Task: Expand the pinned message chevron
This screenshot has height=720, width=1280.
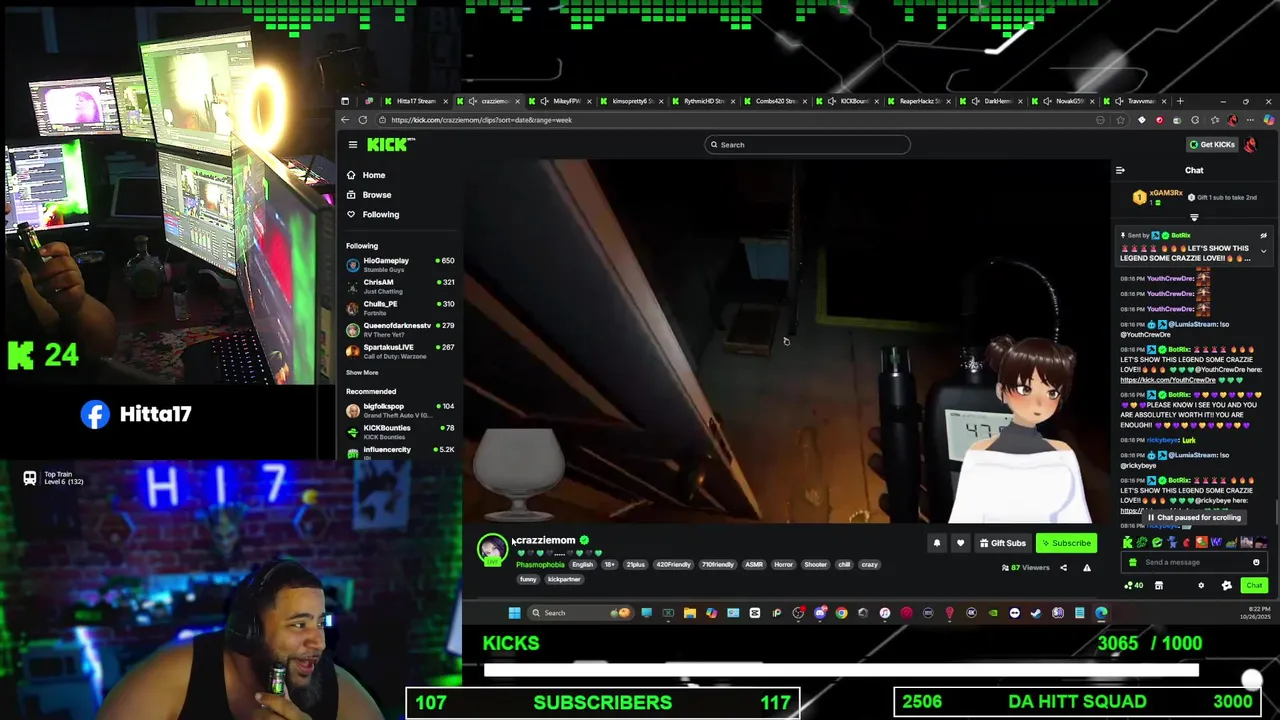Action: (x=1263, y=252)
